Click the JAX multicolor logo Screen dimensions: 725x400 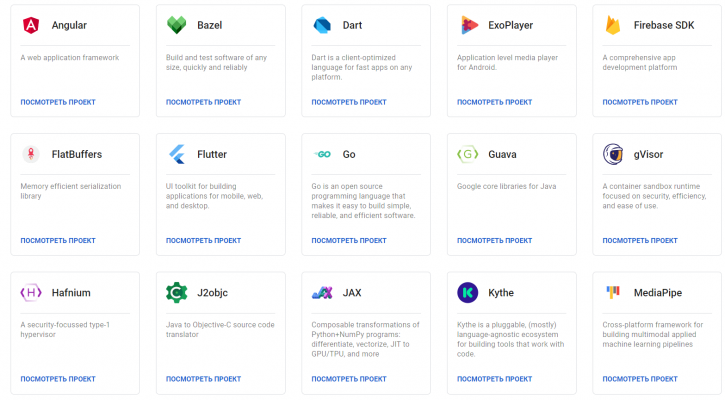coord(322,292)
